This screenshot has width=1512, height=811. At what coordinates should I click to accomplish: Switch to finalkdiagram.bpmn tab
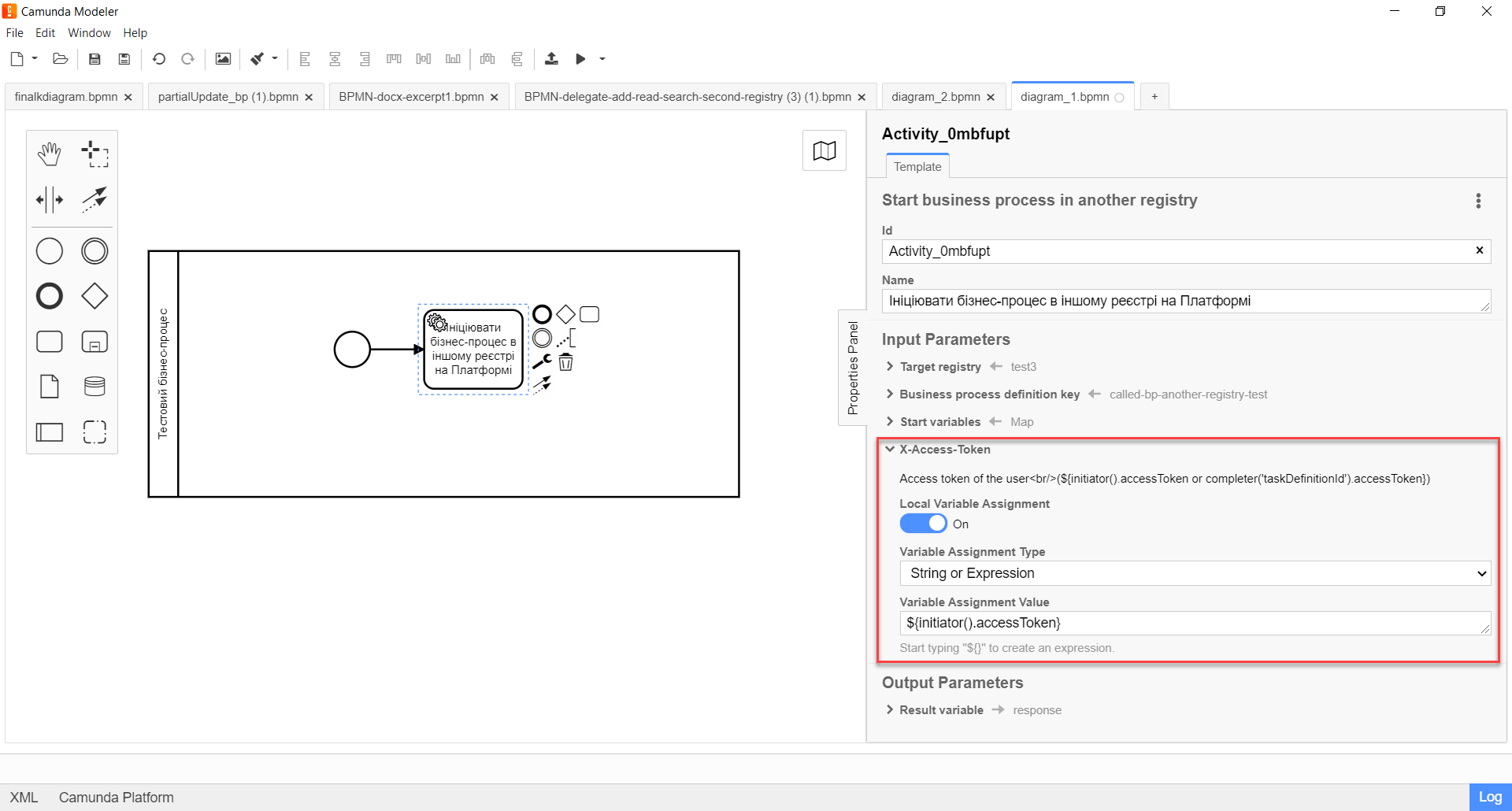[x=66, y=97]
